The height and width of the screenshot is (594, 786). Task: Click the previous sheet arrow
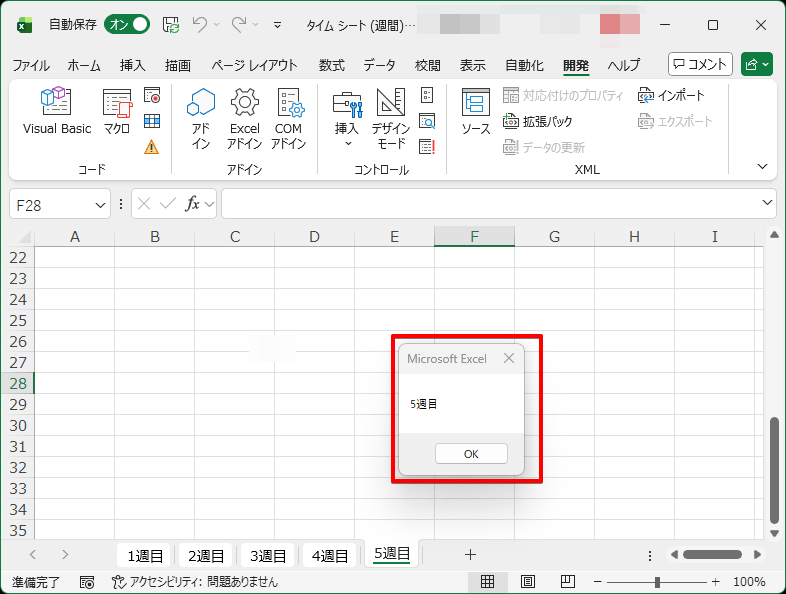33,554
